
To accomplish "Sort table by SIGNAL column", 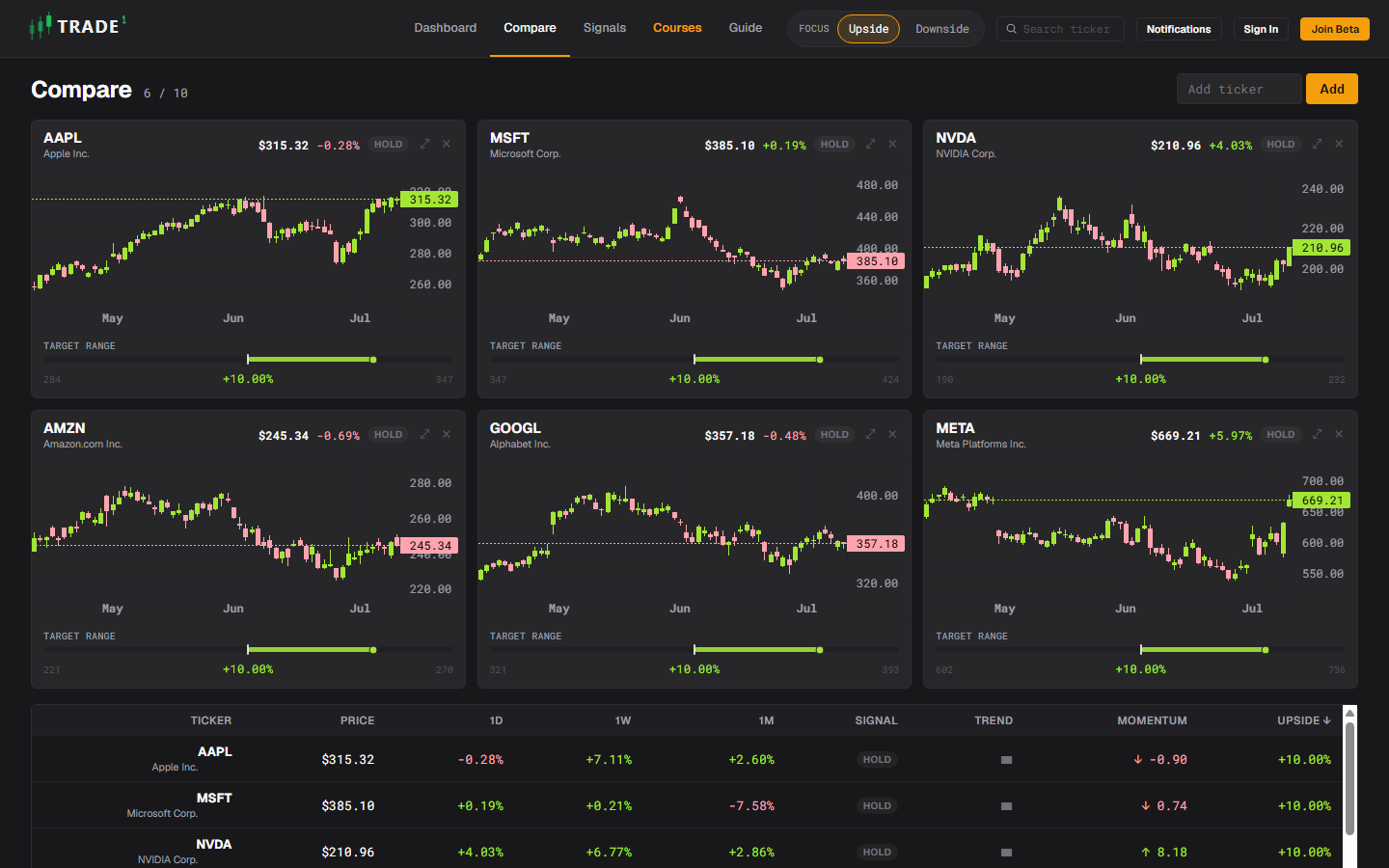I will 876,720.
